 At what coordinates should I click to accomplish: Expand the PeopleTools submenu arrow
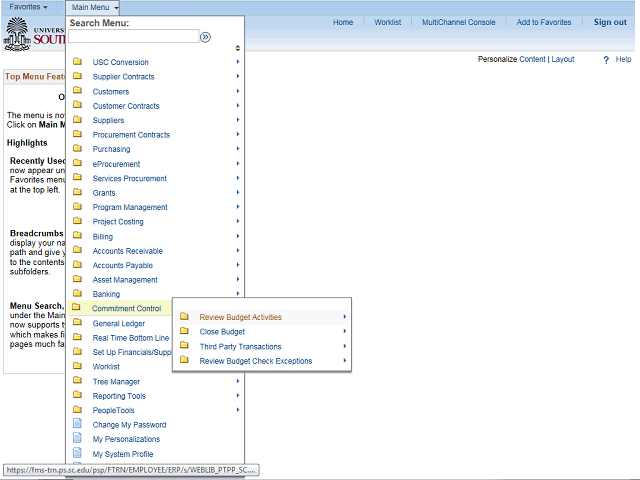(238, 410)
